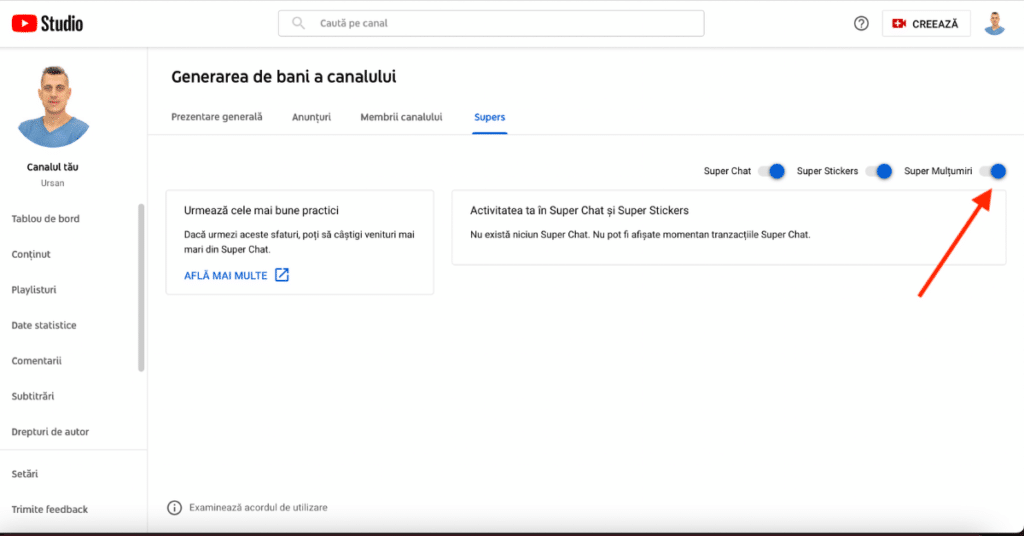Open Examinează acordul de utilizare link

point(258,507)
